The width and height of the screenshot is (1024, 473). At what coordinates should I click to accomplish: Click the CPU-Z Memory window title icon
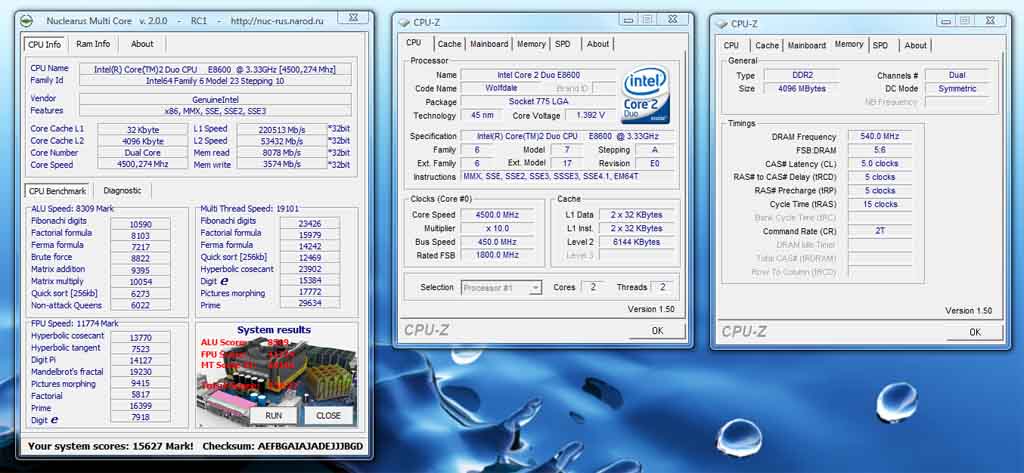click(x=722, y=24)
